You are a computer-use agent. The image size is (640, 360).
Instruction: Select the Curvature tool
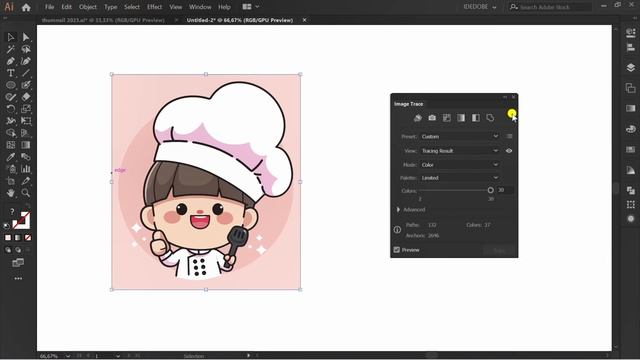click(x=26, y=61)
